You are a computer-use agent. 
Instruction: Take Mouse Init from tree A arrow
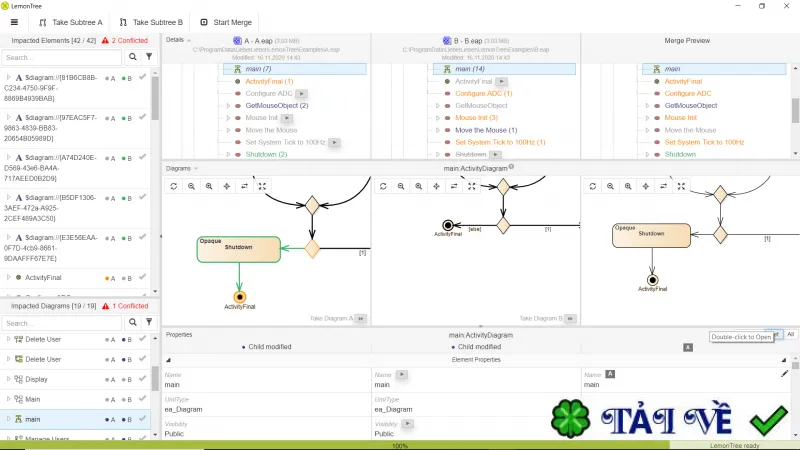[x=287, y=118]
